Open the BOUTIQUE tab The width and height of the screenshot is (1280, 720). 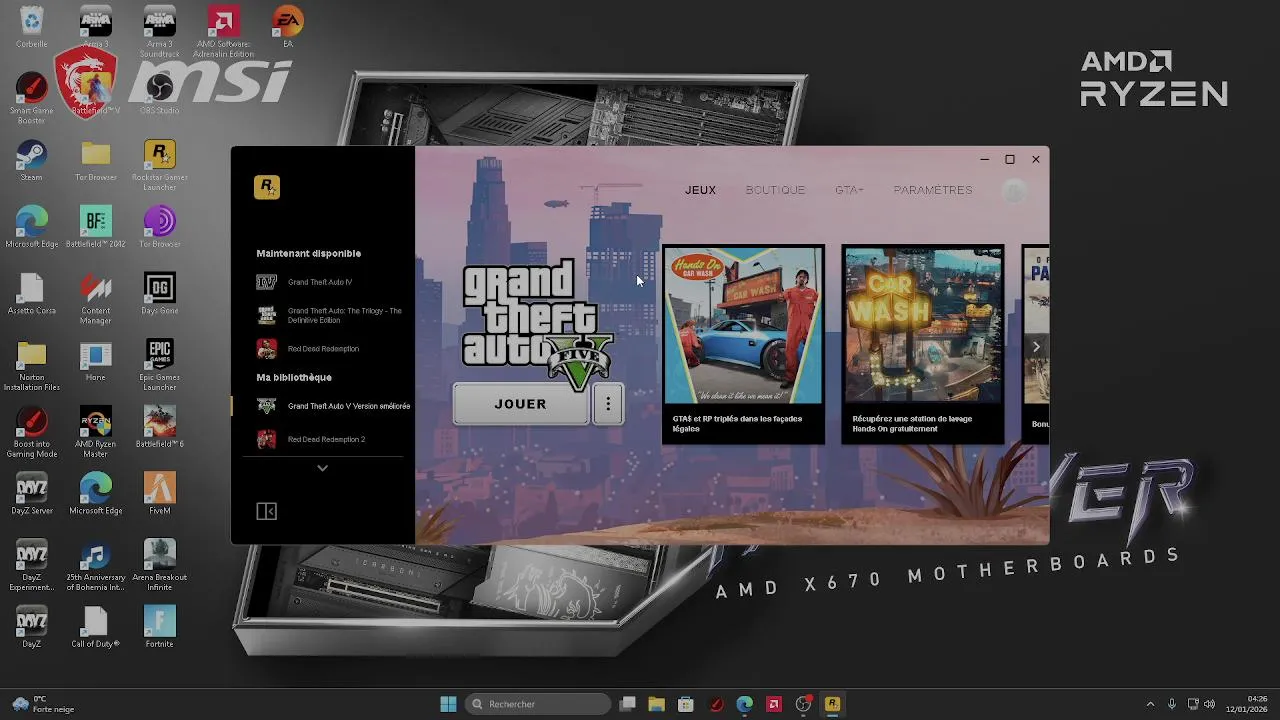775,190
